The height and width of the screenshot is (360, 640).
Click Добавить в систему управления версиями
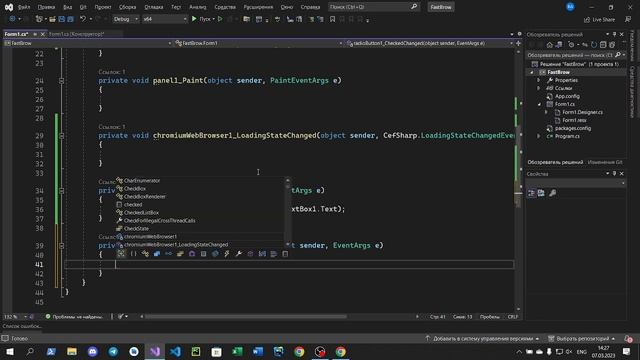coord(483,339)
